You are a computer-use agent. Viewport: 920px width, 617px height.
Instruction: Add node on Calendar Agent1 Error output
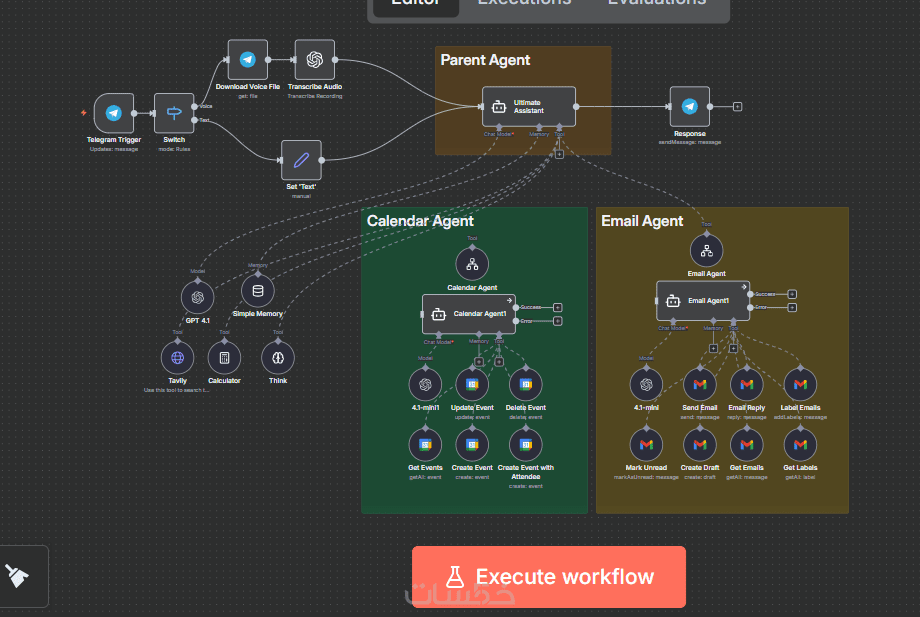point(558,321)
